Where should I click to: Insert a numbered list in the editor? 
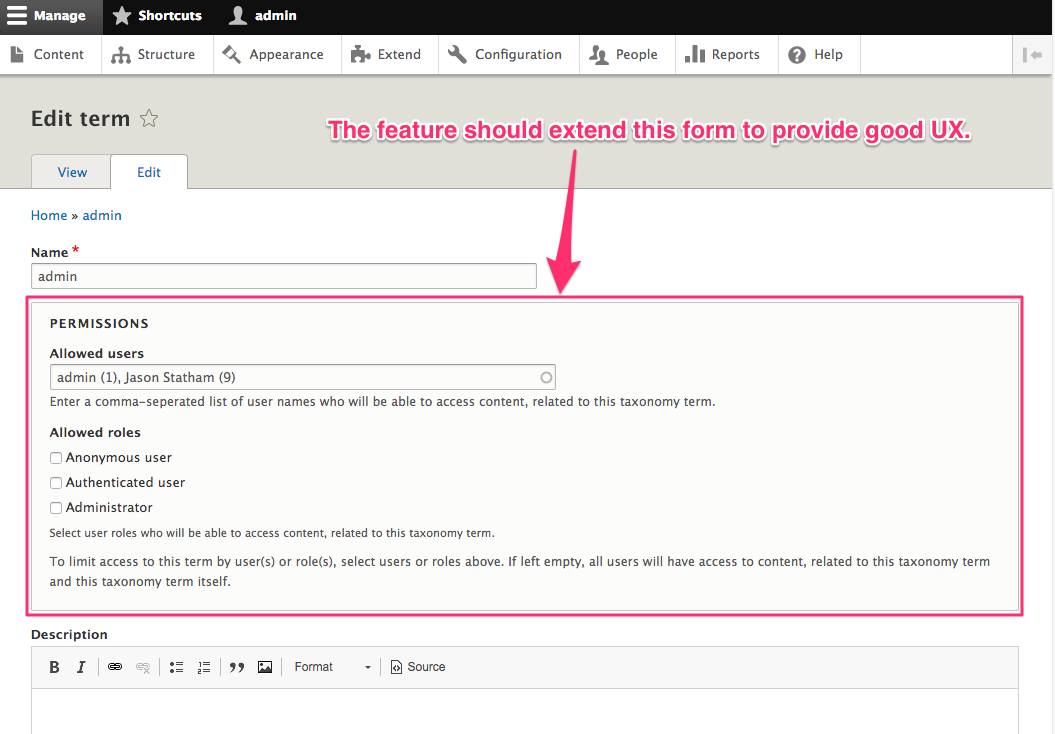204,666
